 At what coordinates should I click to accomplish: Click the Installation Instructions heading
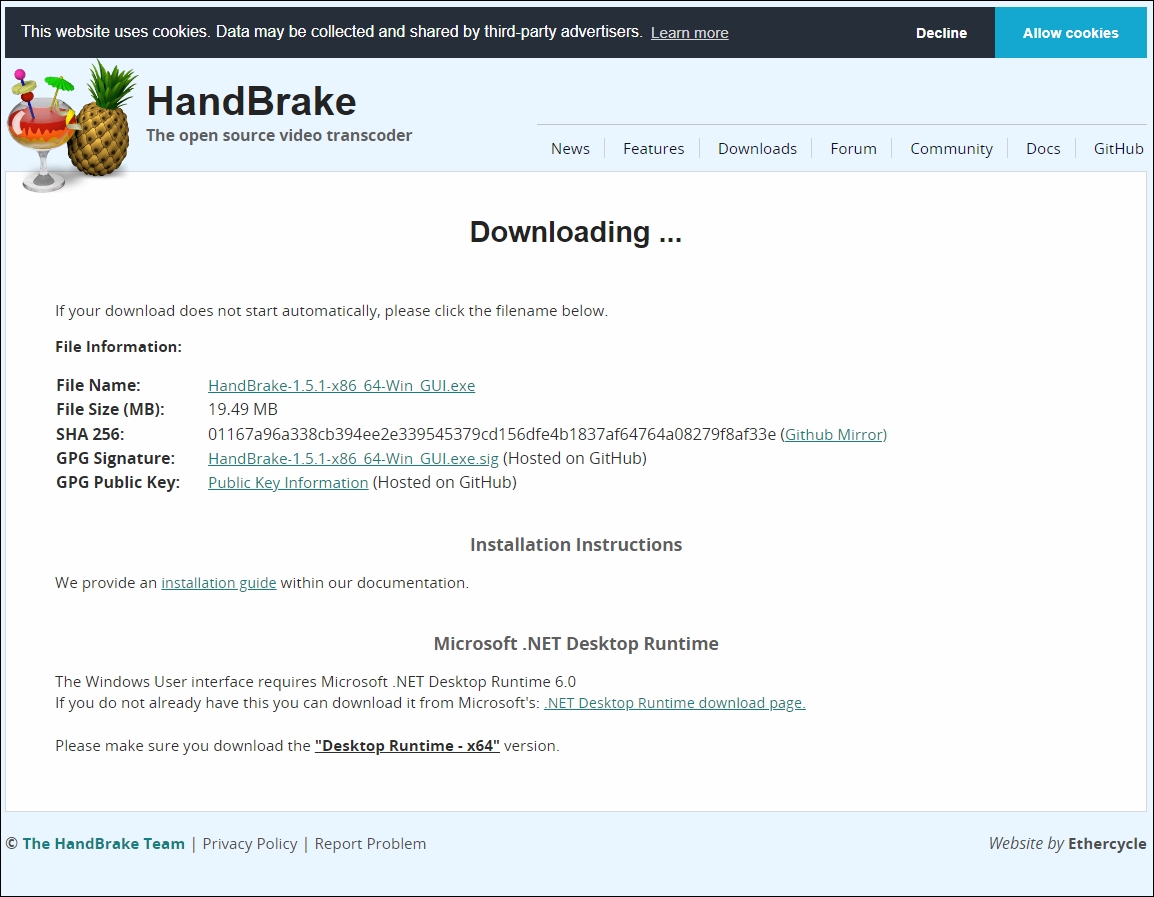576,545
